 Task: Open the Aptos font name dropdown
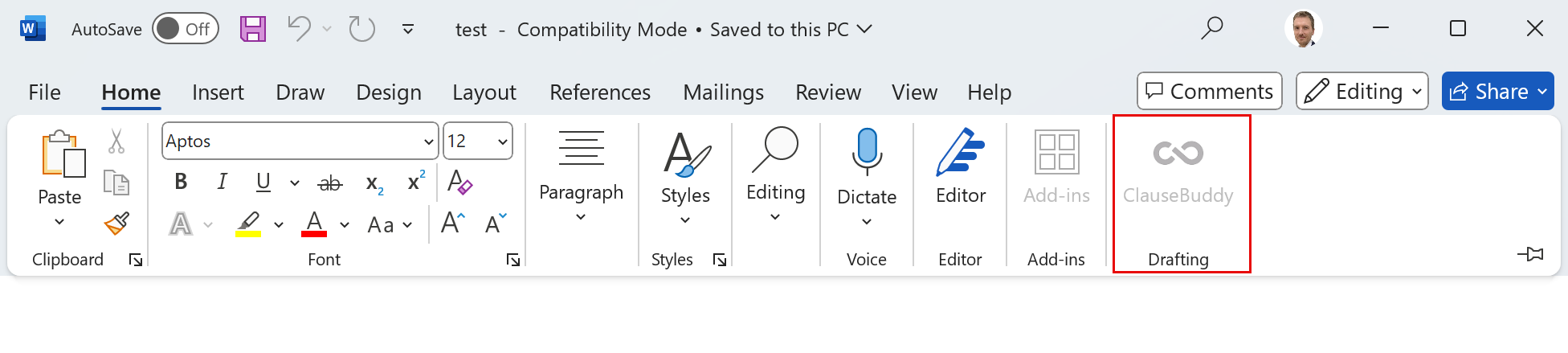click(428, 142)
